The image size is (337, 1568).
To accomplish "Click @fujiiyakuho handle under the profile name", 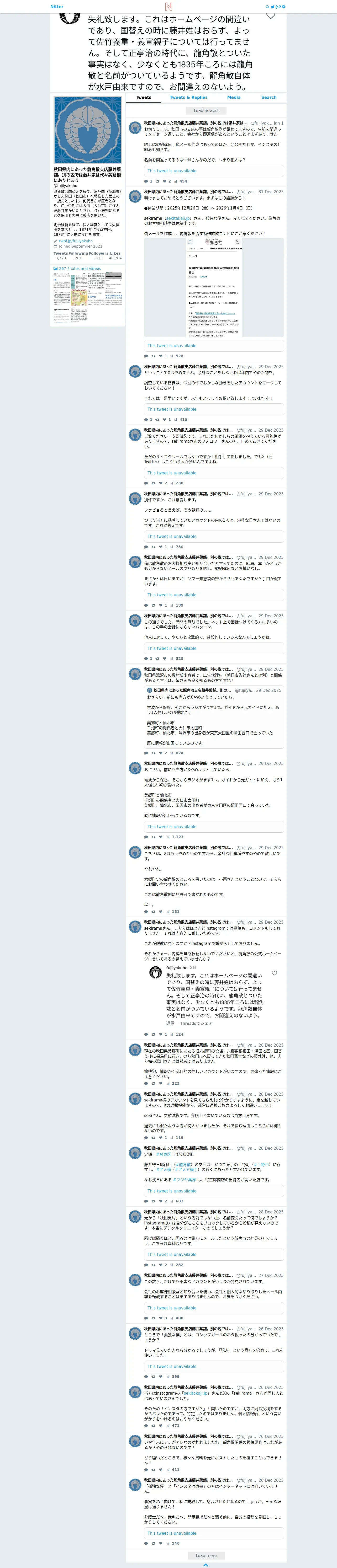I will click(65, 186).
